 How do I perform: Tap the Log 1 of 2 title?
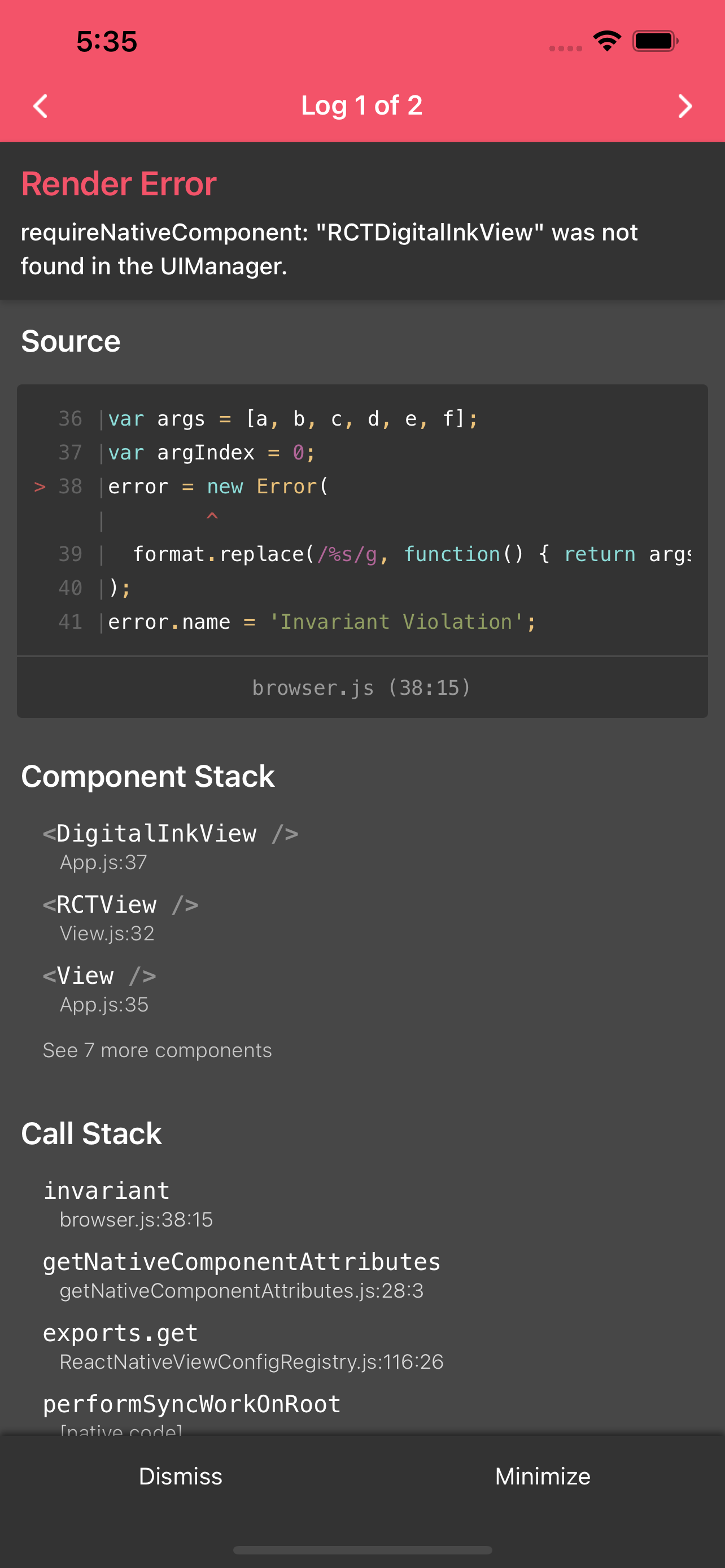coord(361,106)
